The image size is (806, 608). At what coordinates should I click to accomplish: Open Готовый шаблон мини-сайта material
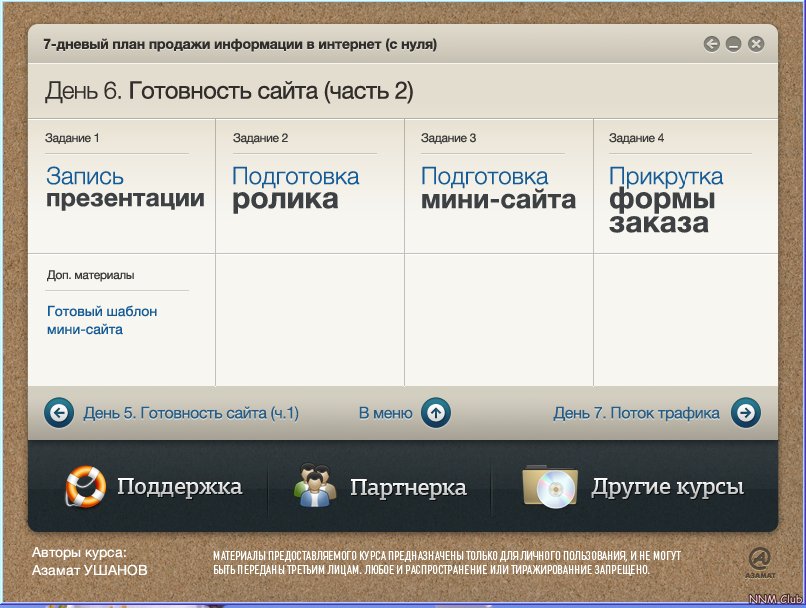tap(101, 320)
